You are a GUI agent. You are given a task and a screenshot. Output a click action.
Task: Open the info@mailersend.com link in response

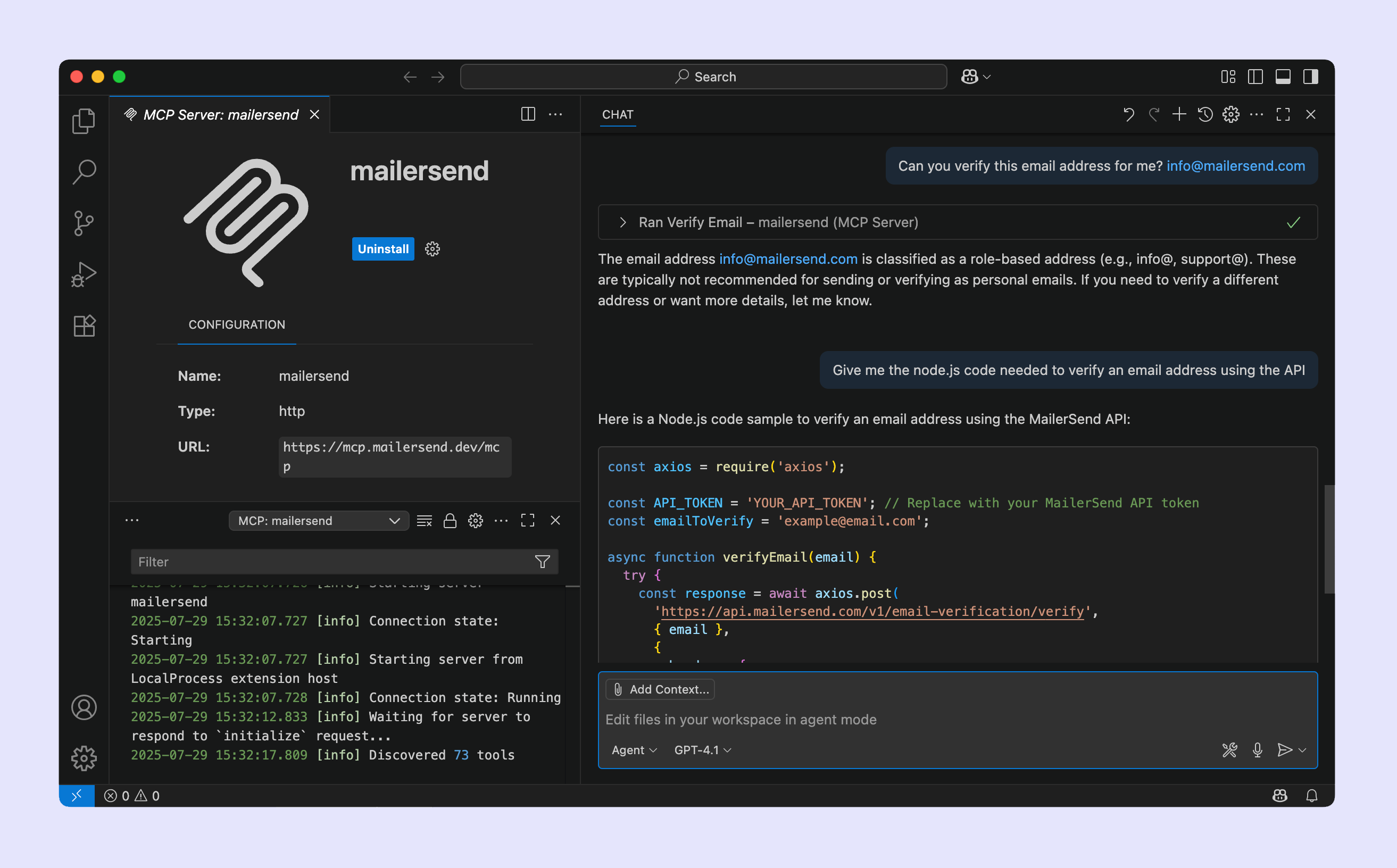click(788, 259)
